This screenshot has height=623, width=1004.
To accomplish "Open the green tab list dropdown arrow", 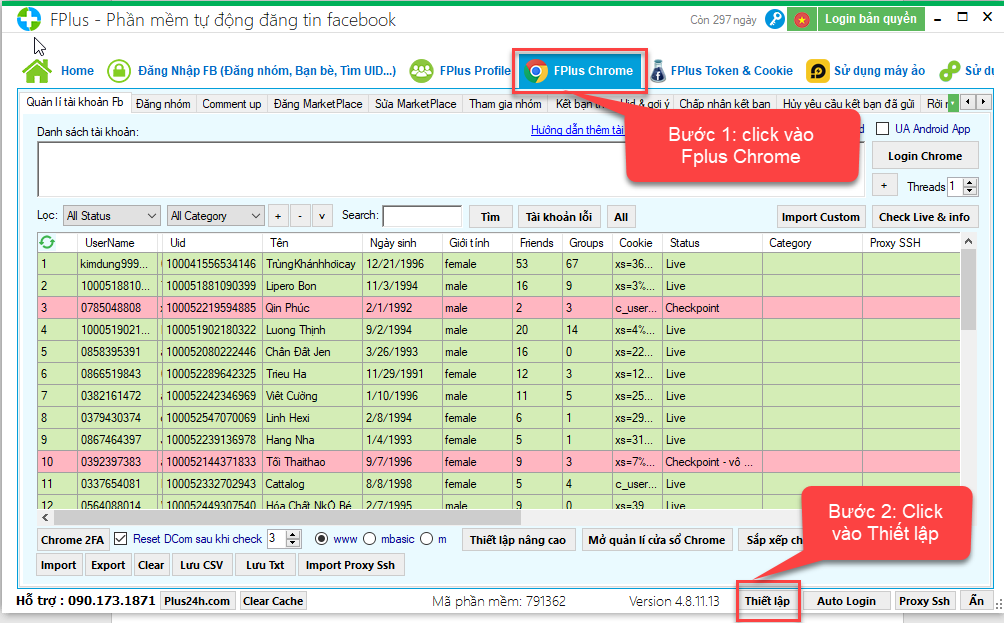I will (x=953, y=102).
